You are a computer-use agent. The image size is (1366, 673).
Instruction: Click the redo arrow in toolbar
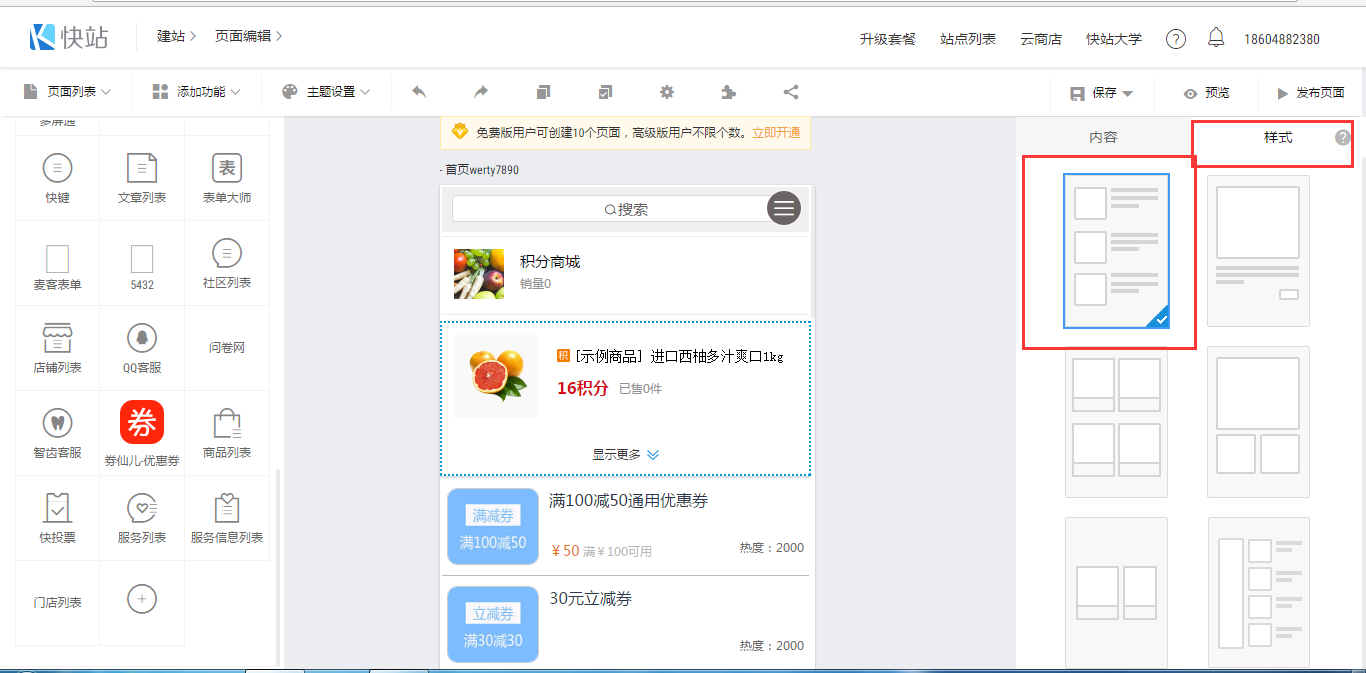coord(481,92)
